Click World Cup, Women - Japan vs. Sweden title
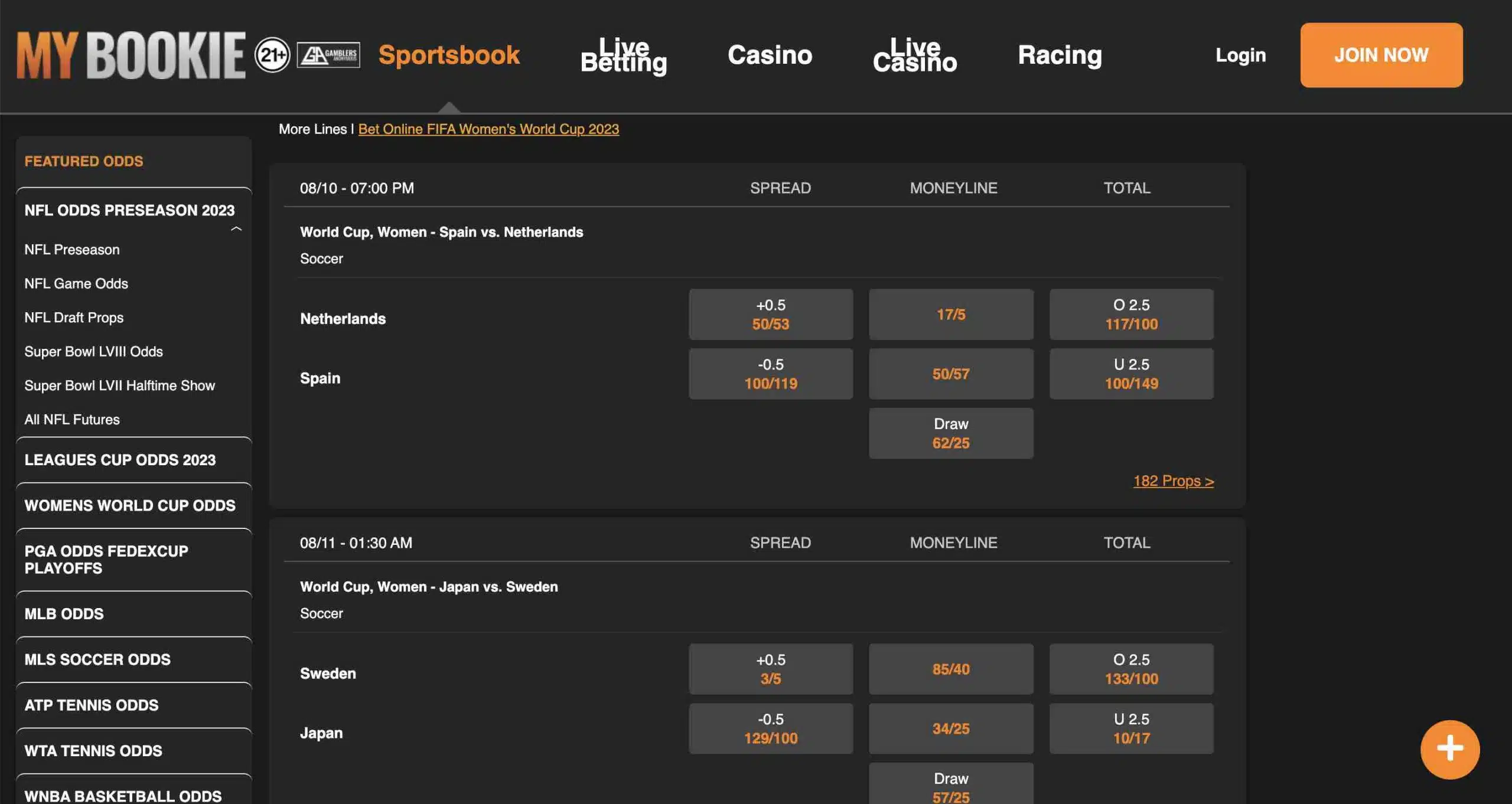 429,587
